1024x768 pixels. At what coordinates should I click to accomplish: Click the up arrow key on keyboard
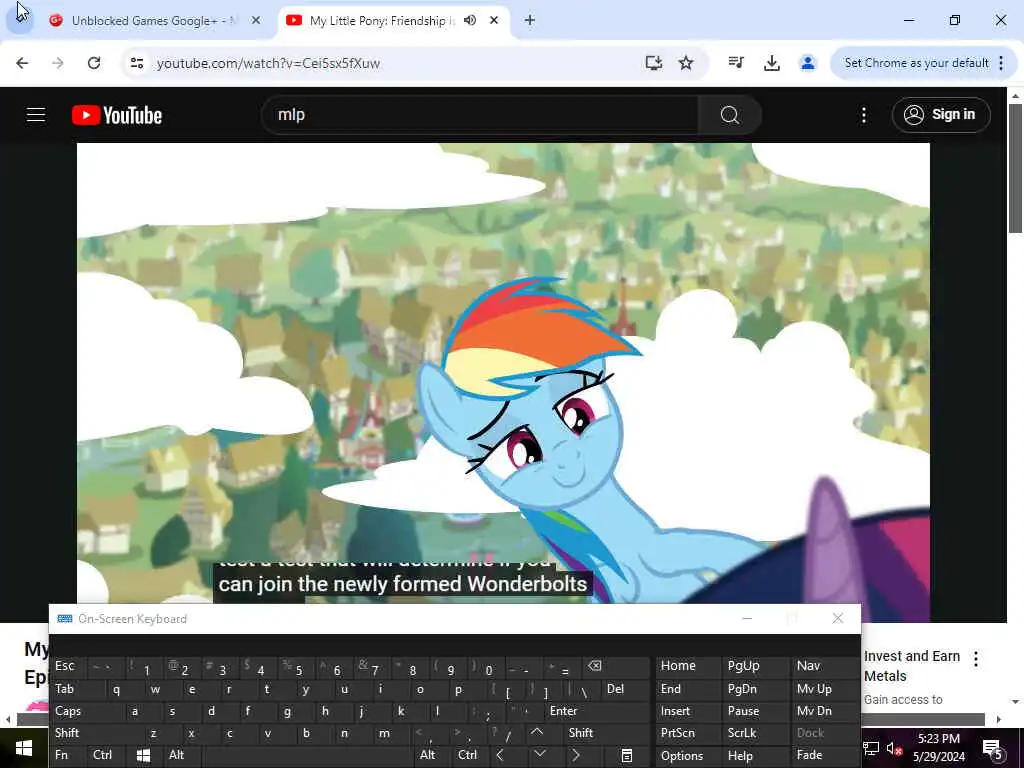click(x=537, y=733)
